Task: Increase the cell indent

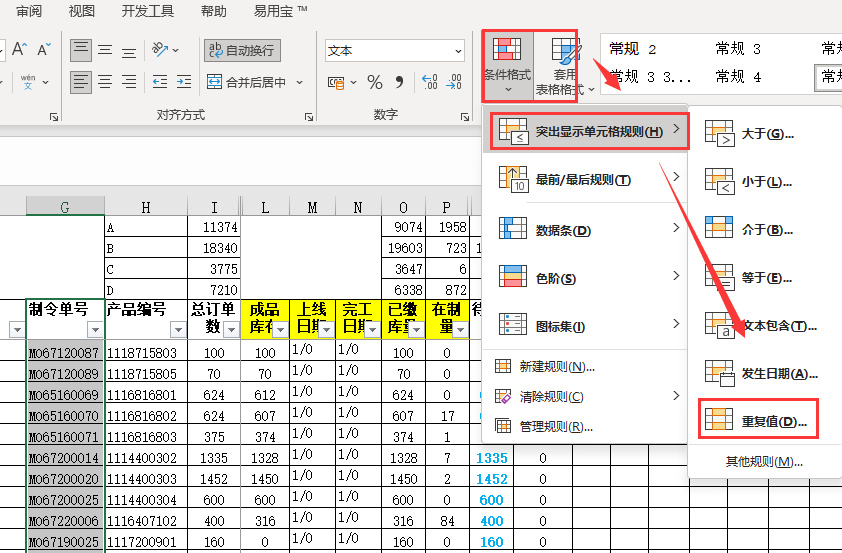Action: click(184, 82)
